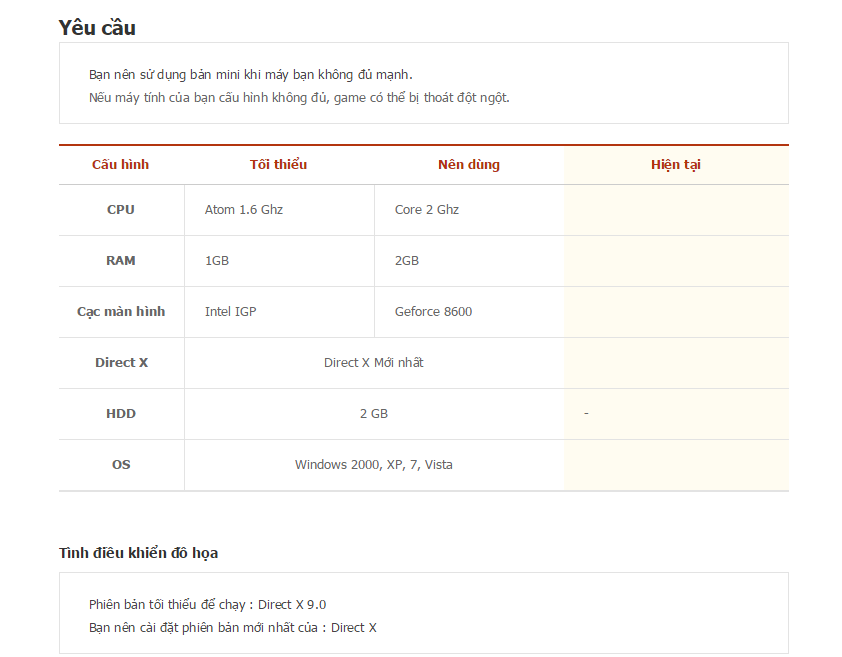Click the "Hiện tại" column header
842x657 pixels.
(x=675, y=165)
